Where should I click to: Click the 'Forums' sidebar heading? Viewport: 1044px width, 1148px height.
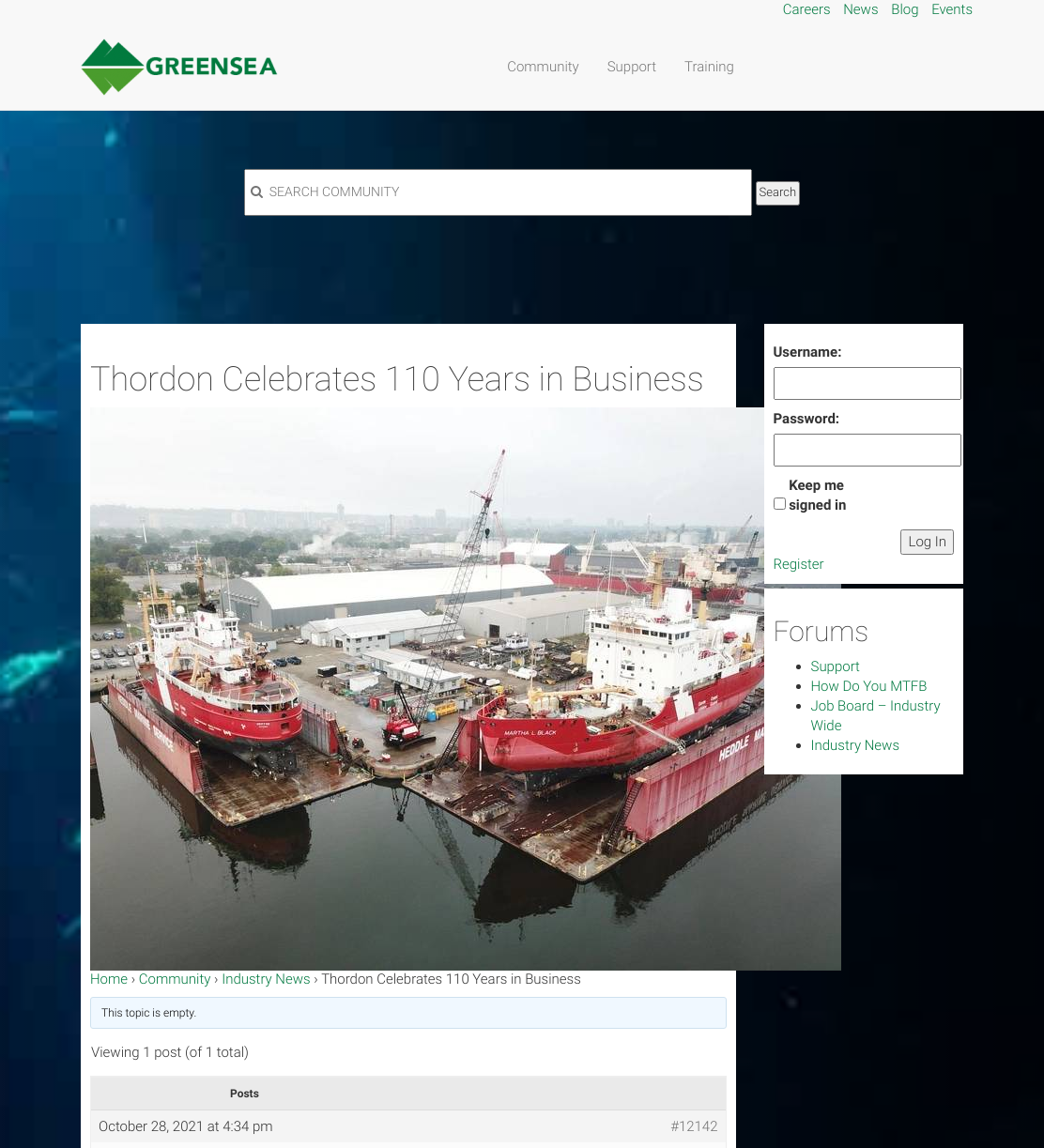click(821, 632)
